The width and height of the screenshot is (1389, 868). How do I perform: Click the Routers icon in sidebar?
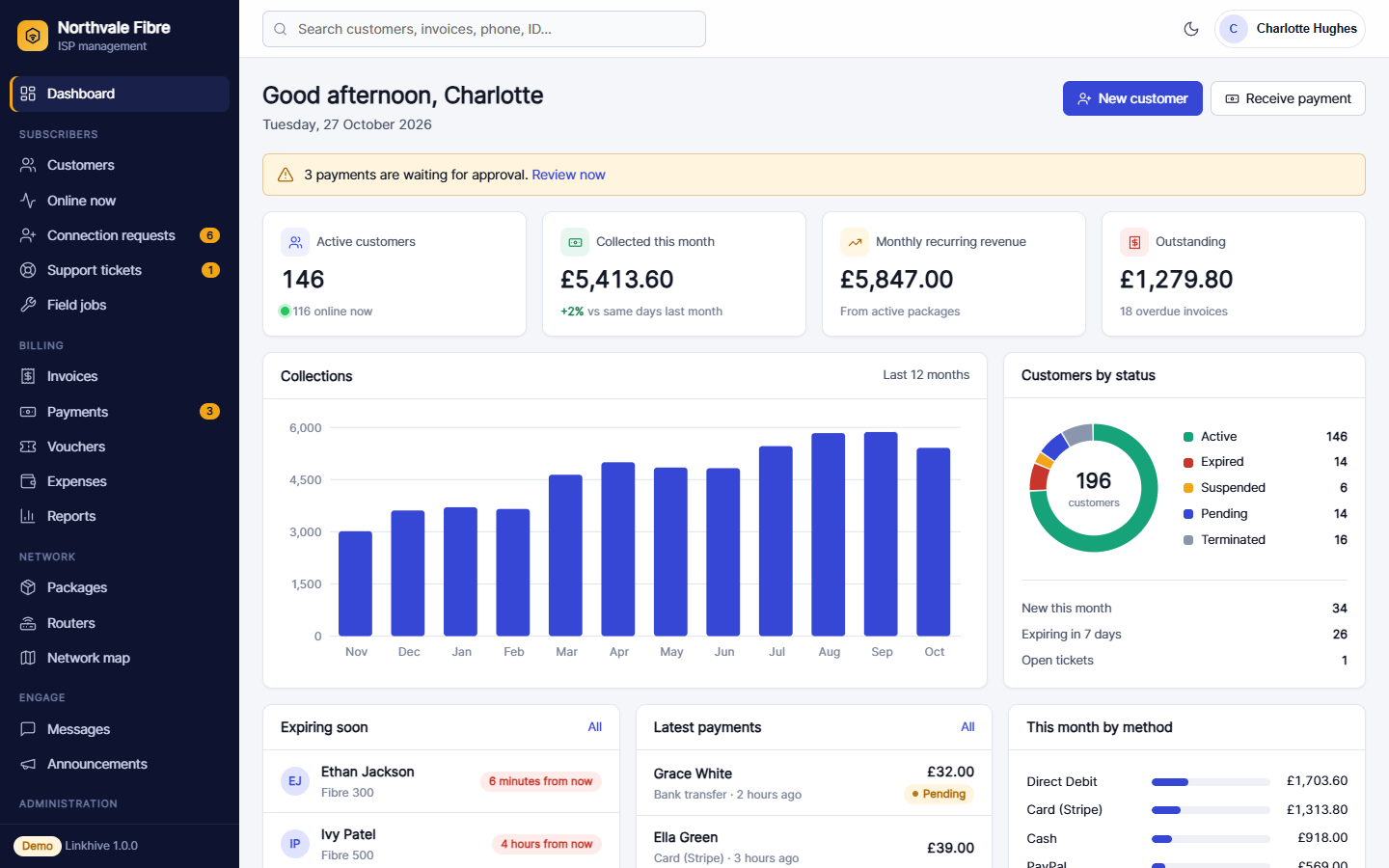[x=28, y=623]
